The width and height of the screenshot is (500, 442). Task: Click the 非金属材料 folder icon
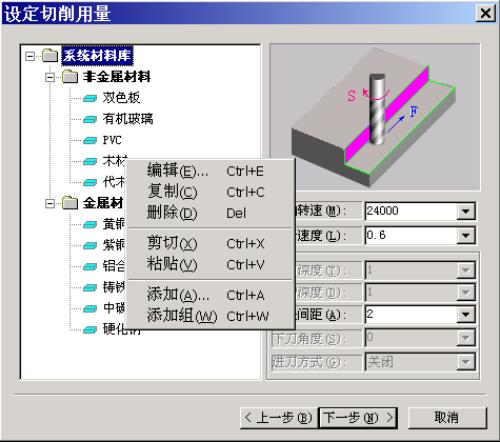point(70,77)
